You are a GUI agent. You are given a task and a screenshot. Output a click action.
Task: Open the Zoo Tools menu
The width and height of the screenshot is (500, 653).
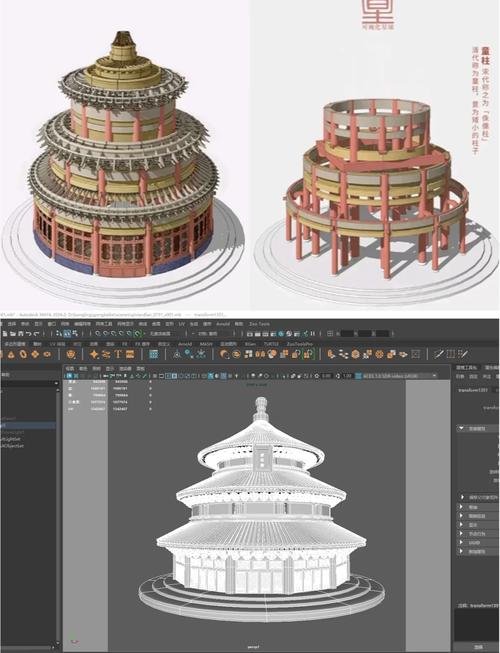click(259, 324)
